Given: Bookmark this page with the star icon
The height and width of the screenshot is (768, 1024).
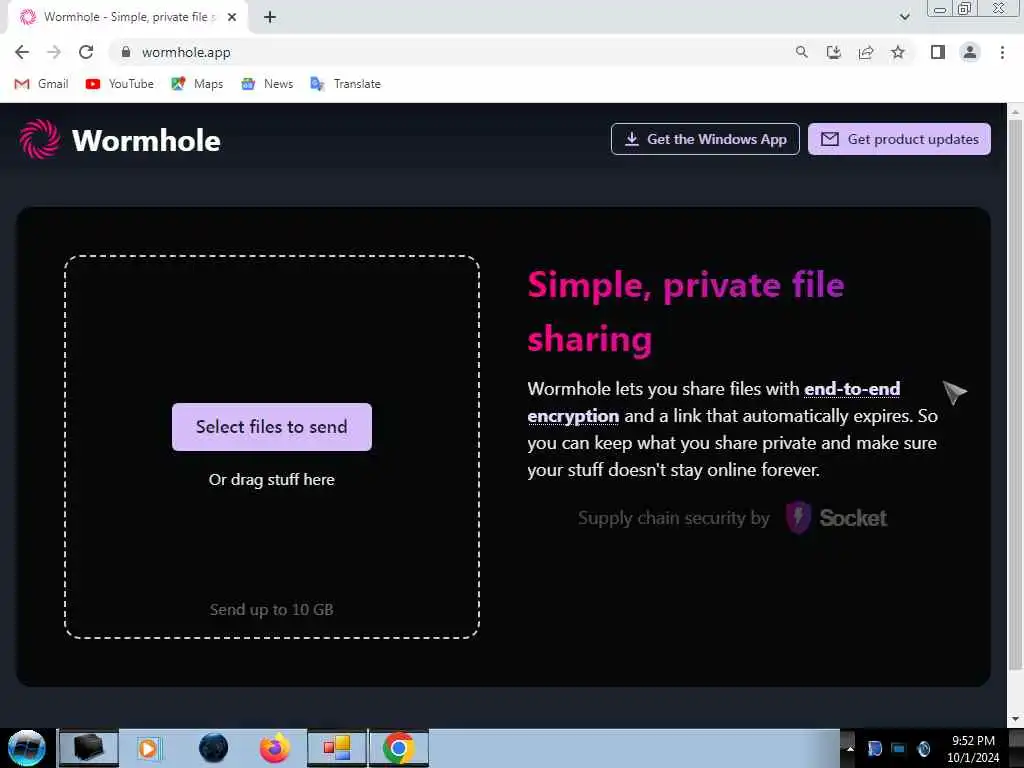Looking at the screenshot, I should 898,52.
